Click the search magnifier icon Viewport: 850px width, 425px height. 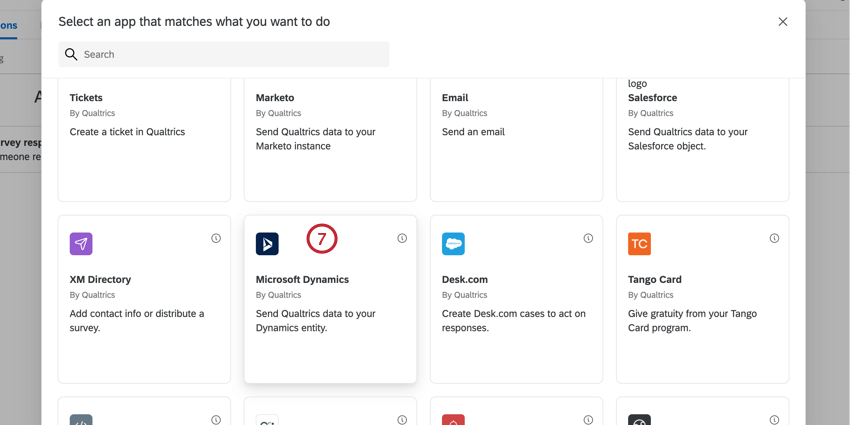pyautogui.click(x=71, y=55)
